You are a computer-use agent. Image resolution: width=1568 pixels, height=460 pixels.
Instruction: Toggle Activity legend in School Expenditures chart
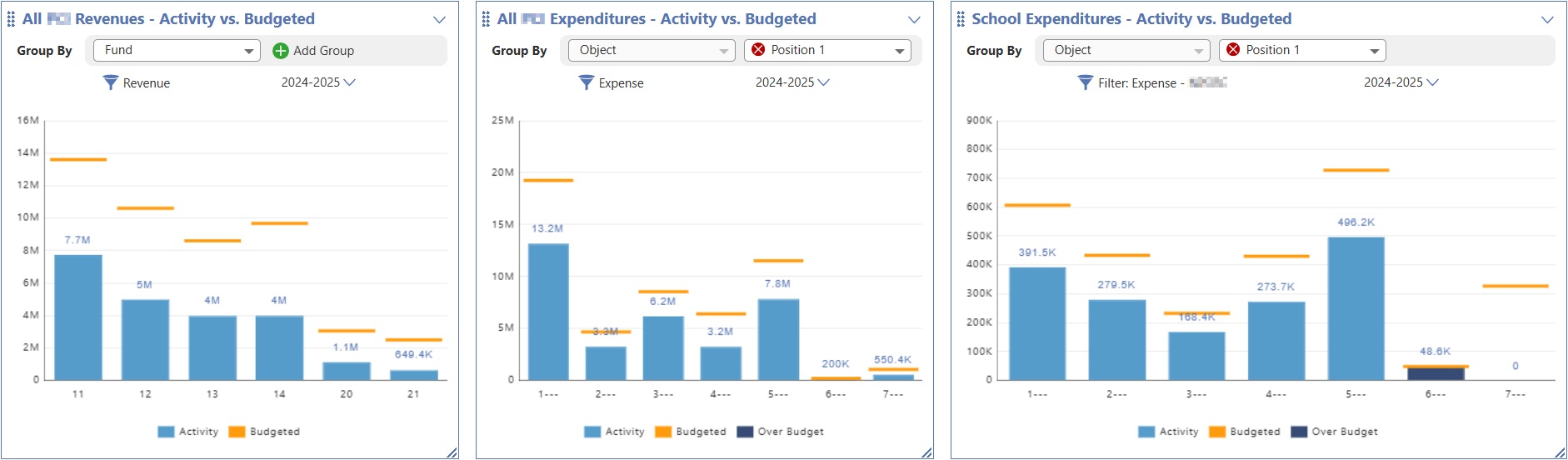[1168, 432]
